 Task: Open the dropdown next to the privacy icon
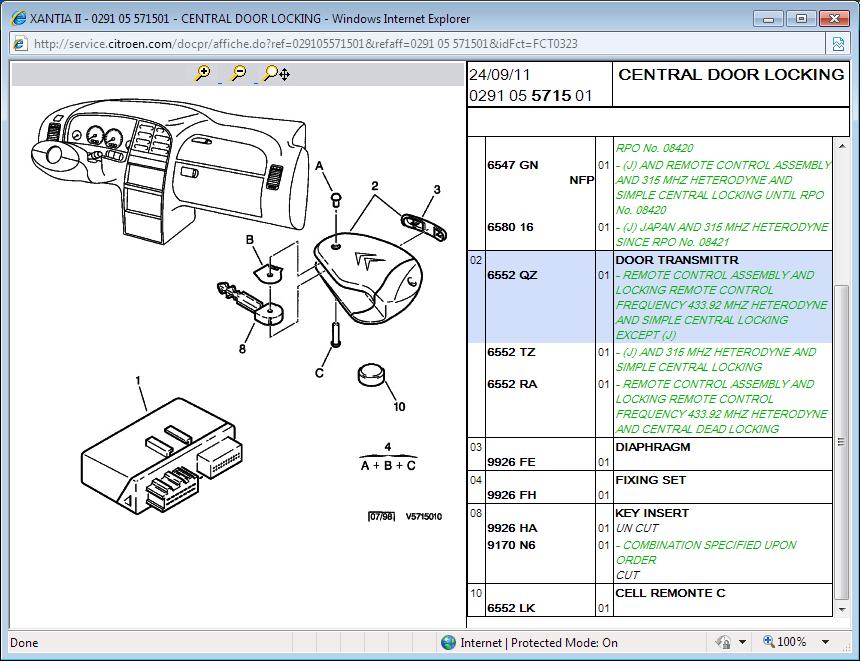tap(742, 642)
